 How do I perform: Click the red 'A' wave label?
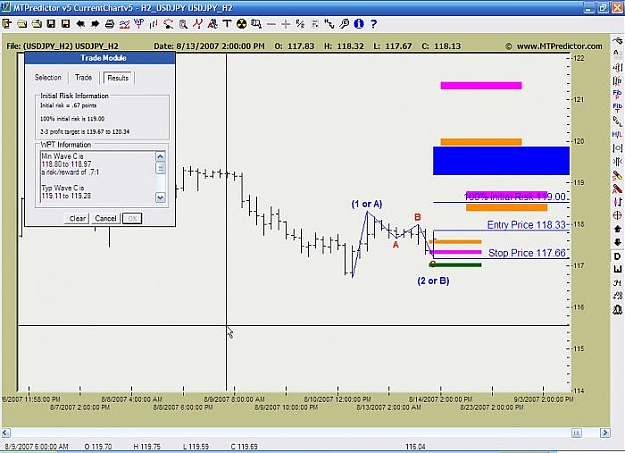[395, 245]
